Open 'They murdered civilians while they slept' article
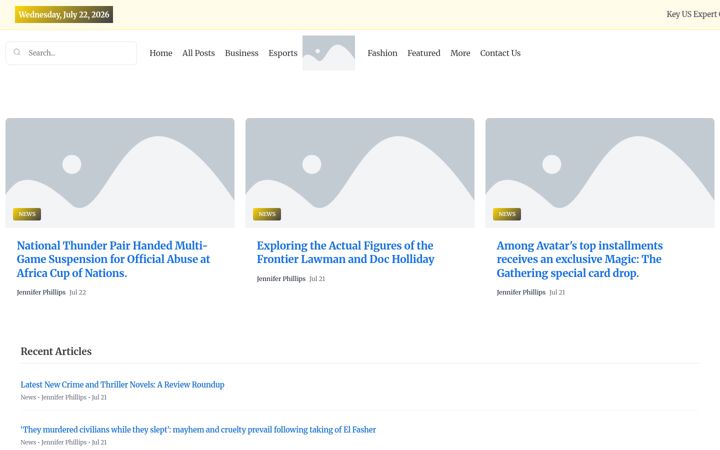 198,430
